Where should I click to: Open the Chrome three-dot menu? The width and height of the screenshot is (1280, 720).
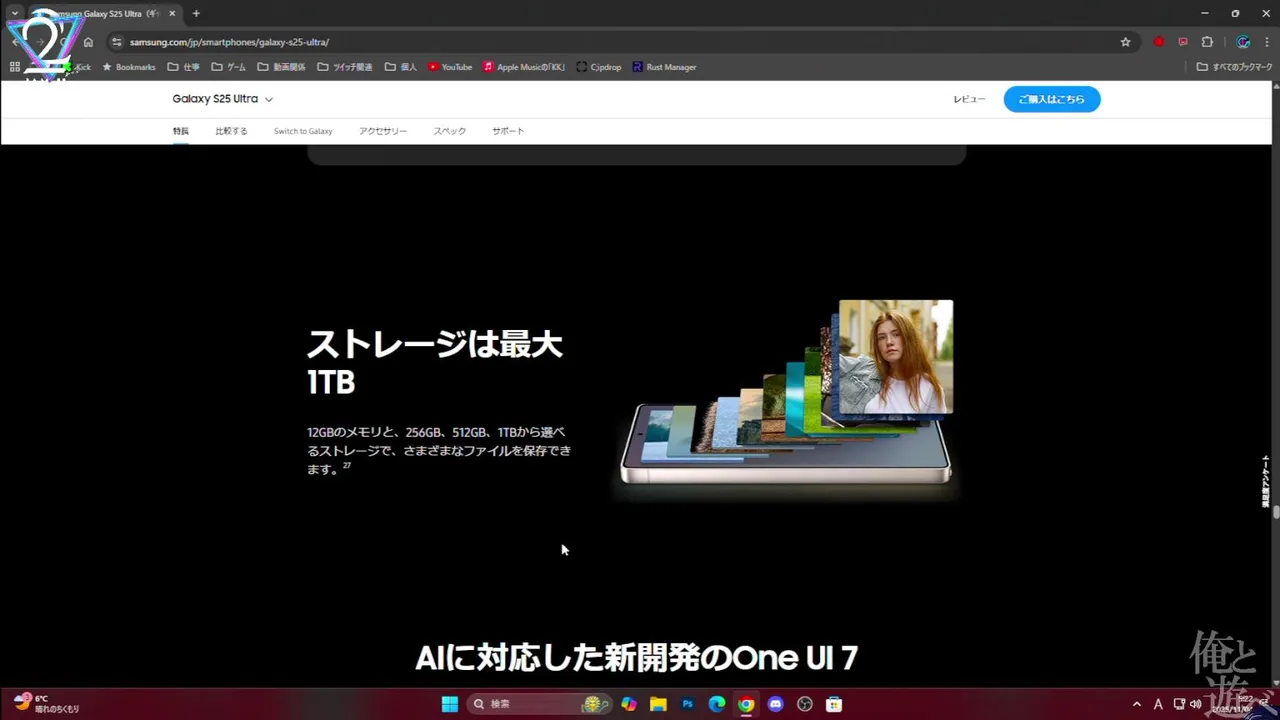(x=1266, y=42)
